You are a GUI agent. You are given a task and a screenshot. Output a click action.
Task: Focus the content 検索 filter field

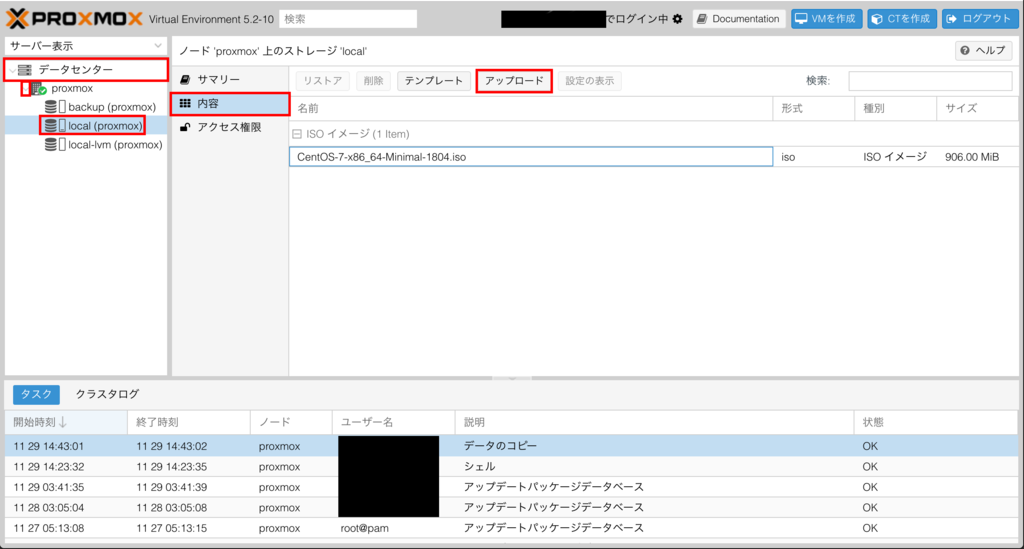click(930, 81)
